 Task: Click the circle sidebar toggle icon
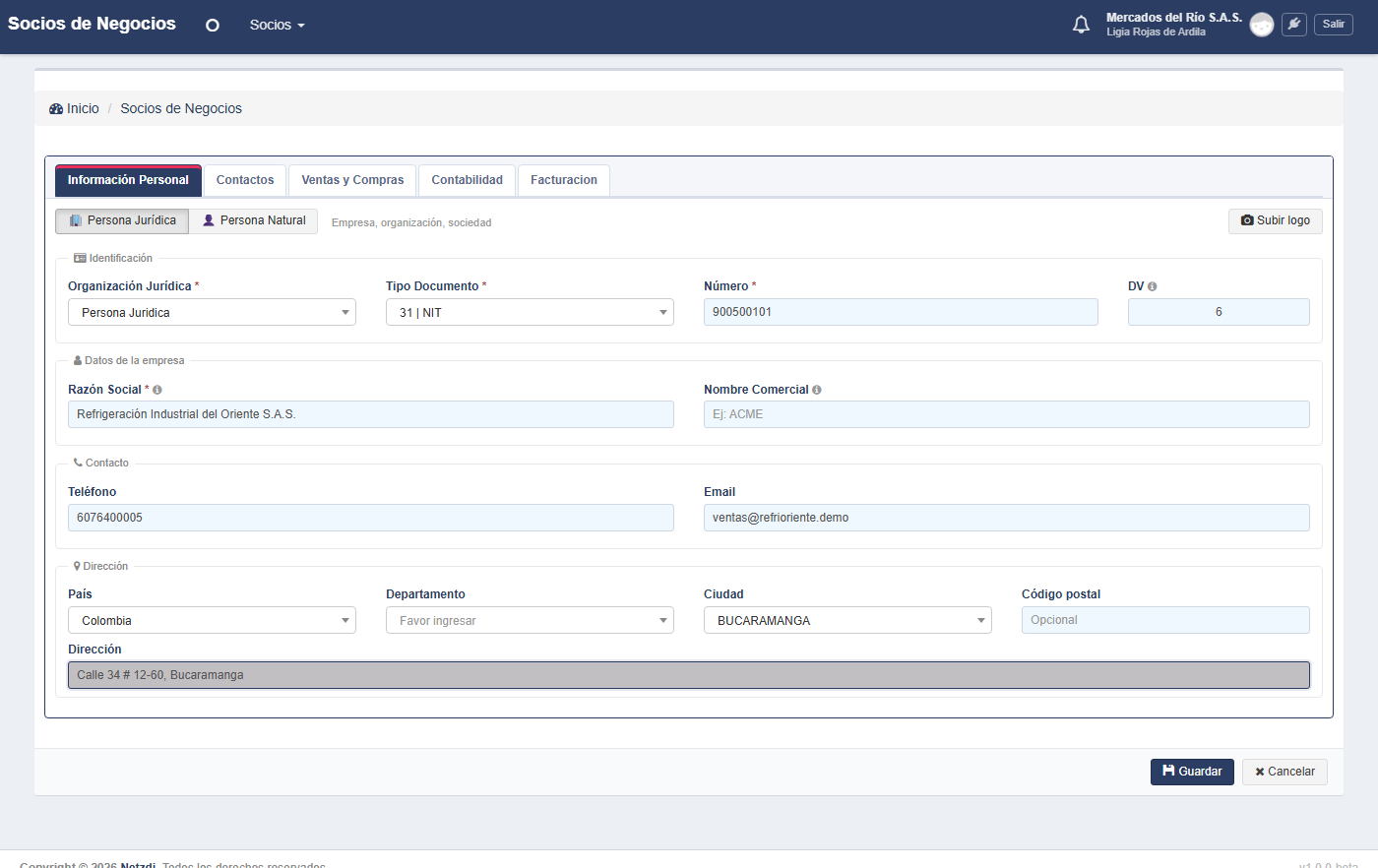[x=212, y=26]
